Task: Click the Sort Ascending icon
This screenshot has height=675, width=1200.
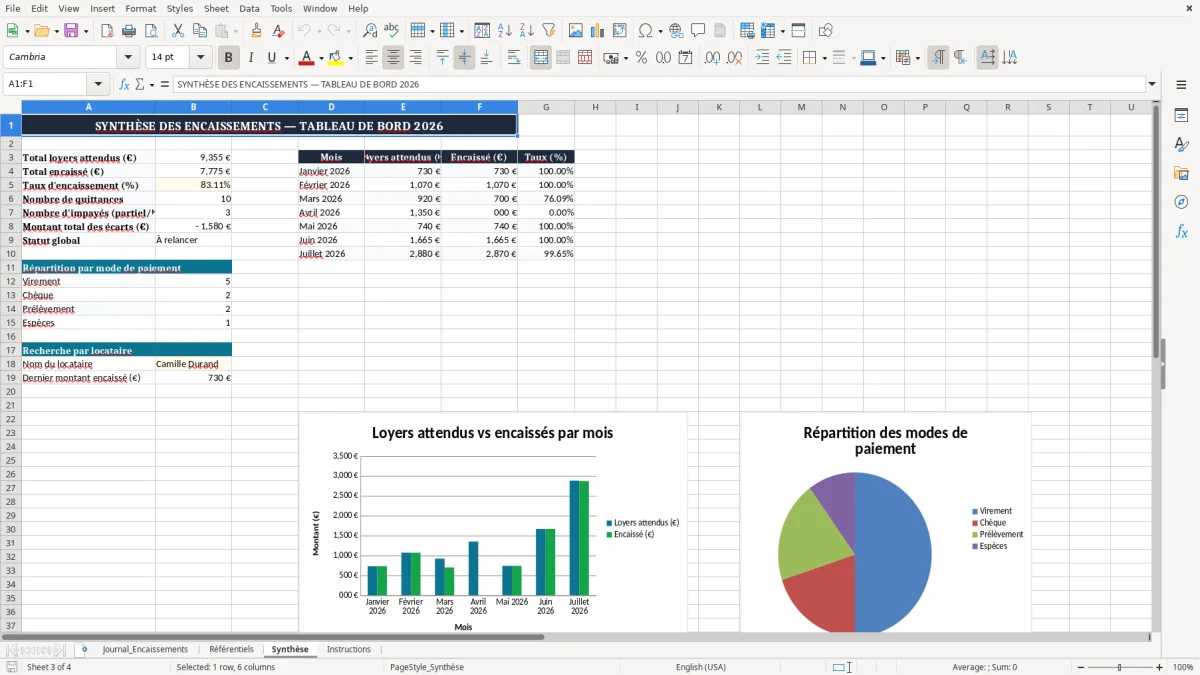Action: click(x=505, y=31)
